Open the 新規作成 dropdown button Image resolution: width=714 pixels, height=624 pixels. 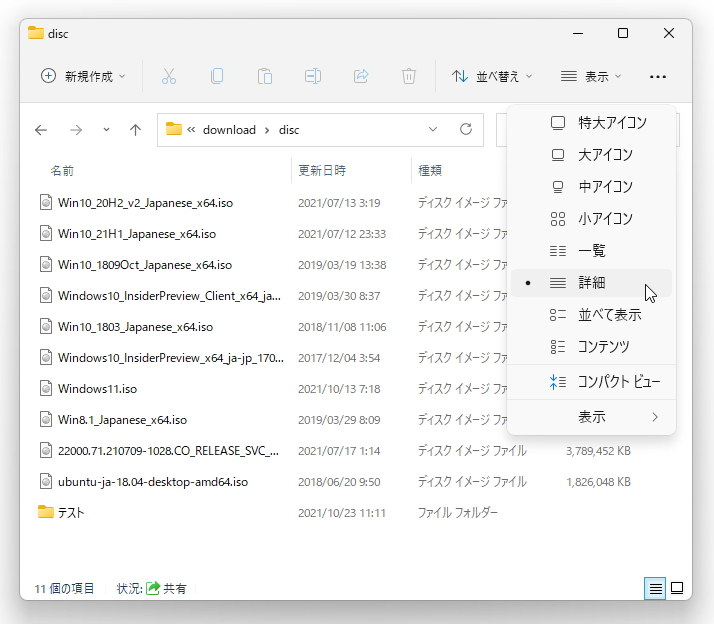83,76
